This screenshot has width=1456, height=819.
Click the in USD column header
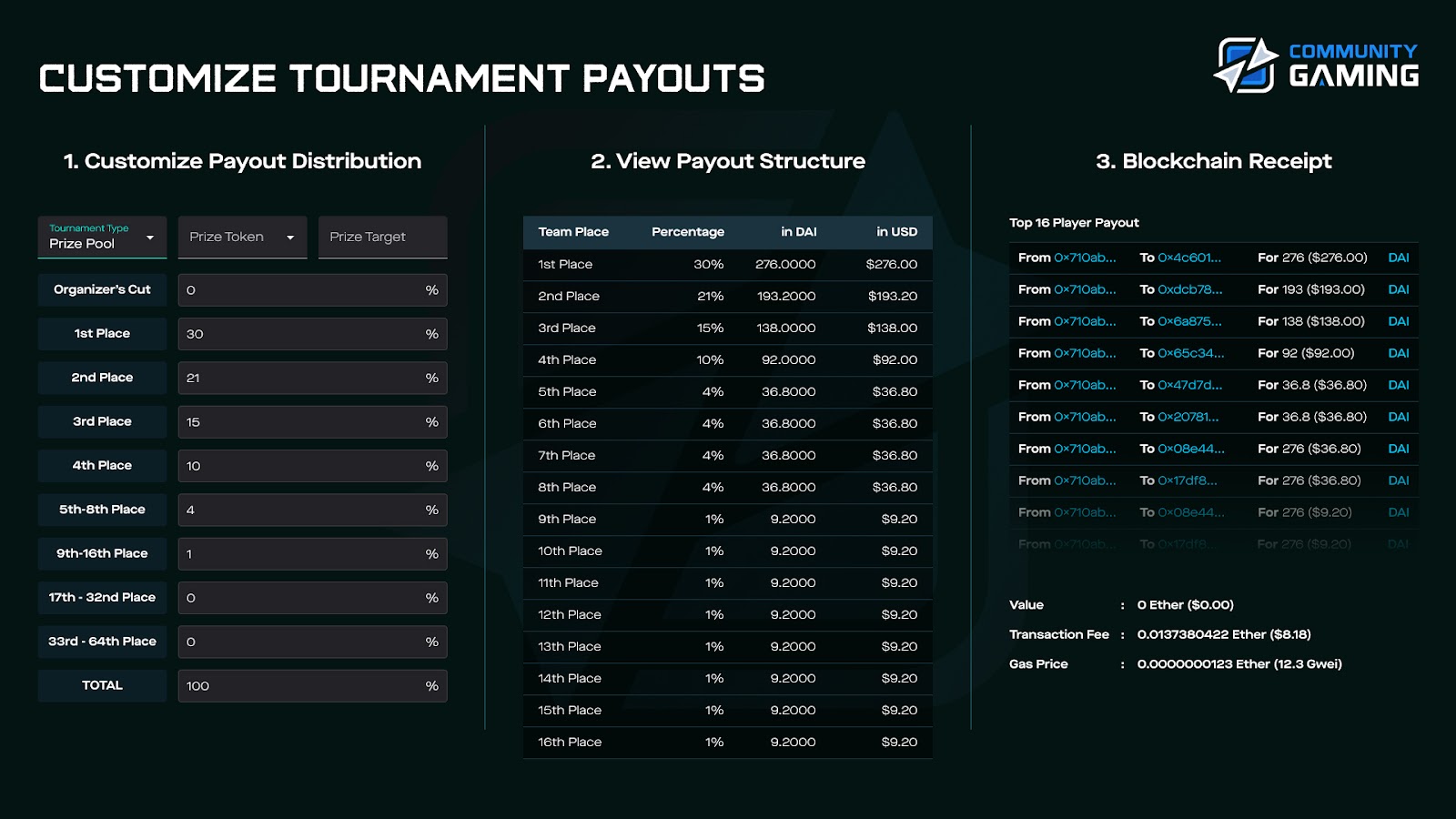pos(896,232)
